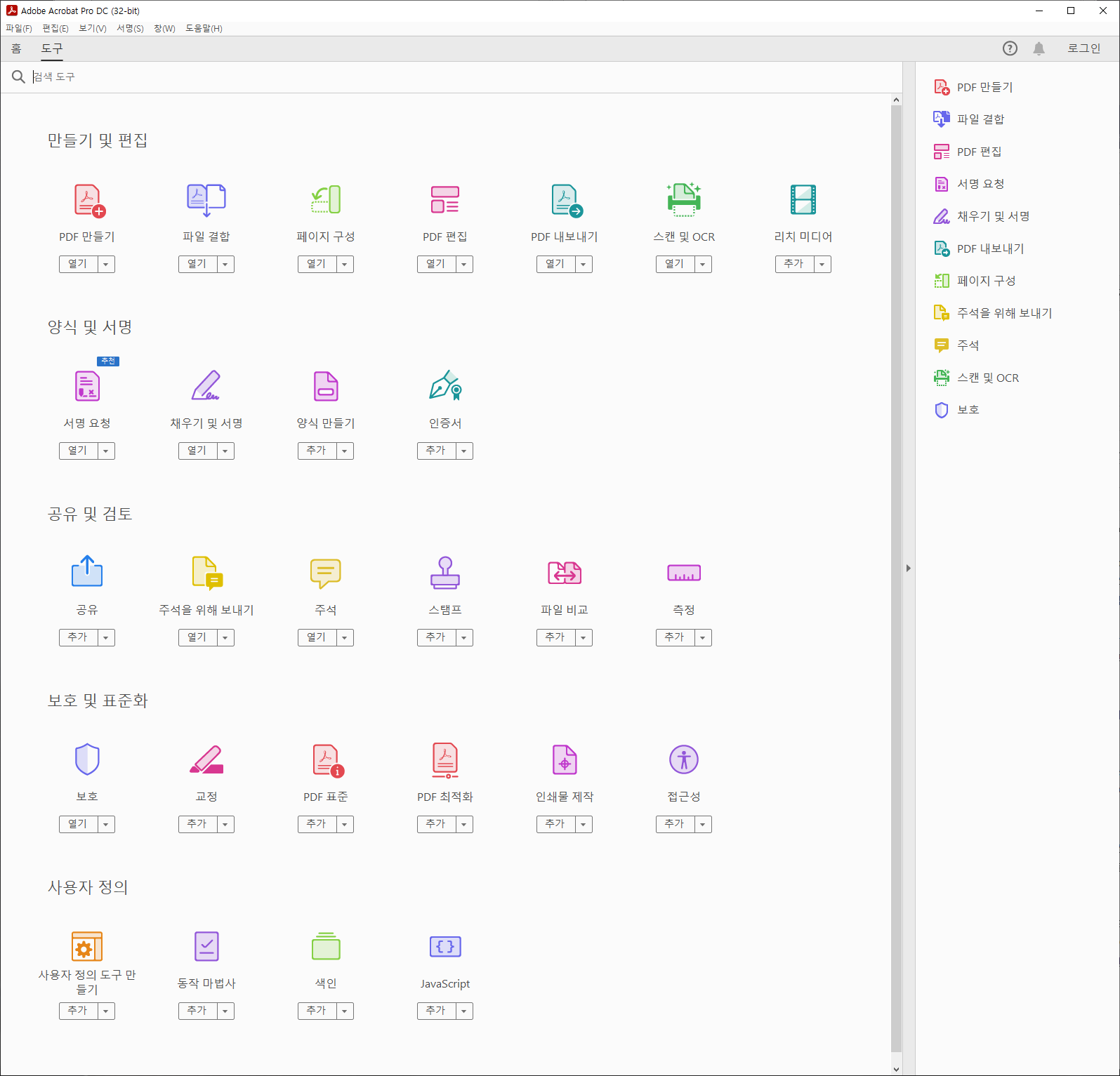Screen dimensions: 1120x1076
Task: Collapse right pane with the arrow handle
Action: click(909, 569)
